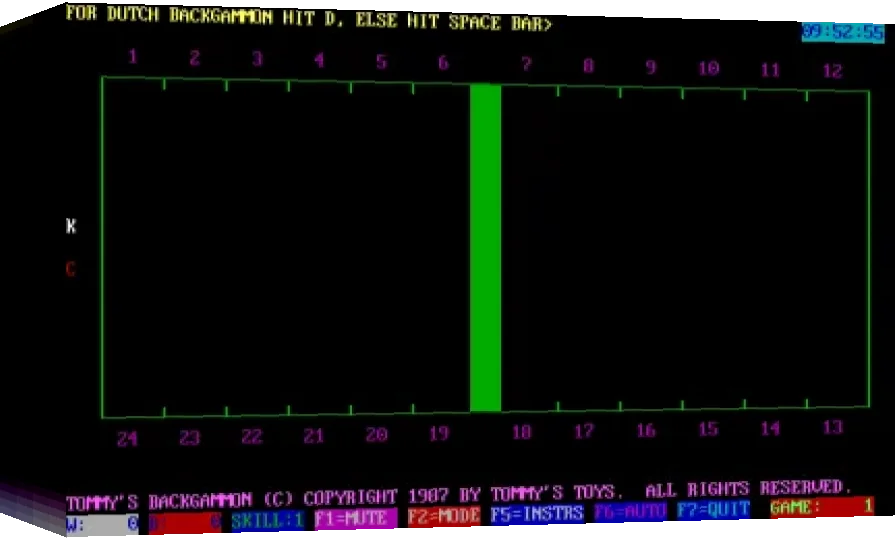Select point number 18 label
The image size is (895, 540).
[522, 433]
